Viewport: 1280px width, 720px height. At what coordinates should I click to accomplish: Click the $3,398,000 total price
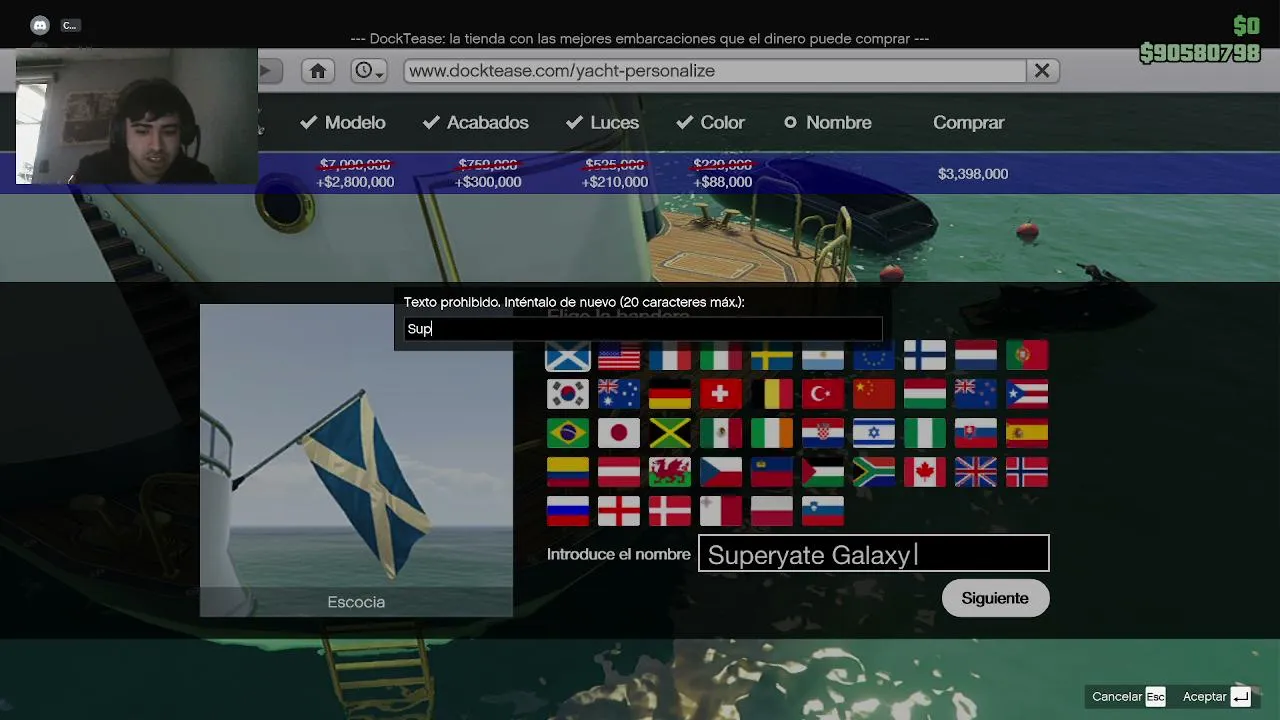point(973,174)
